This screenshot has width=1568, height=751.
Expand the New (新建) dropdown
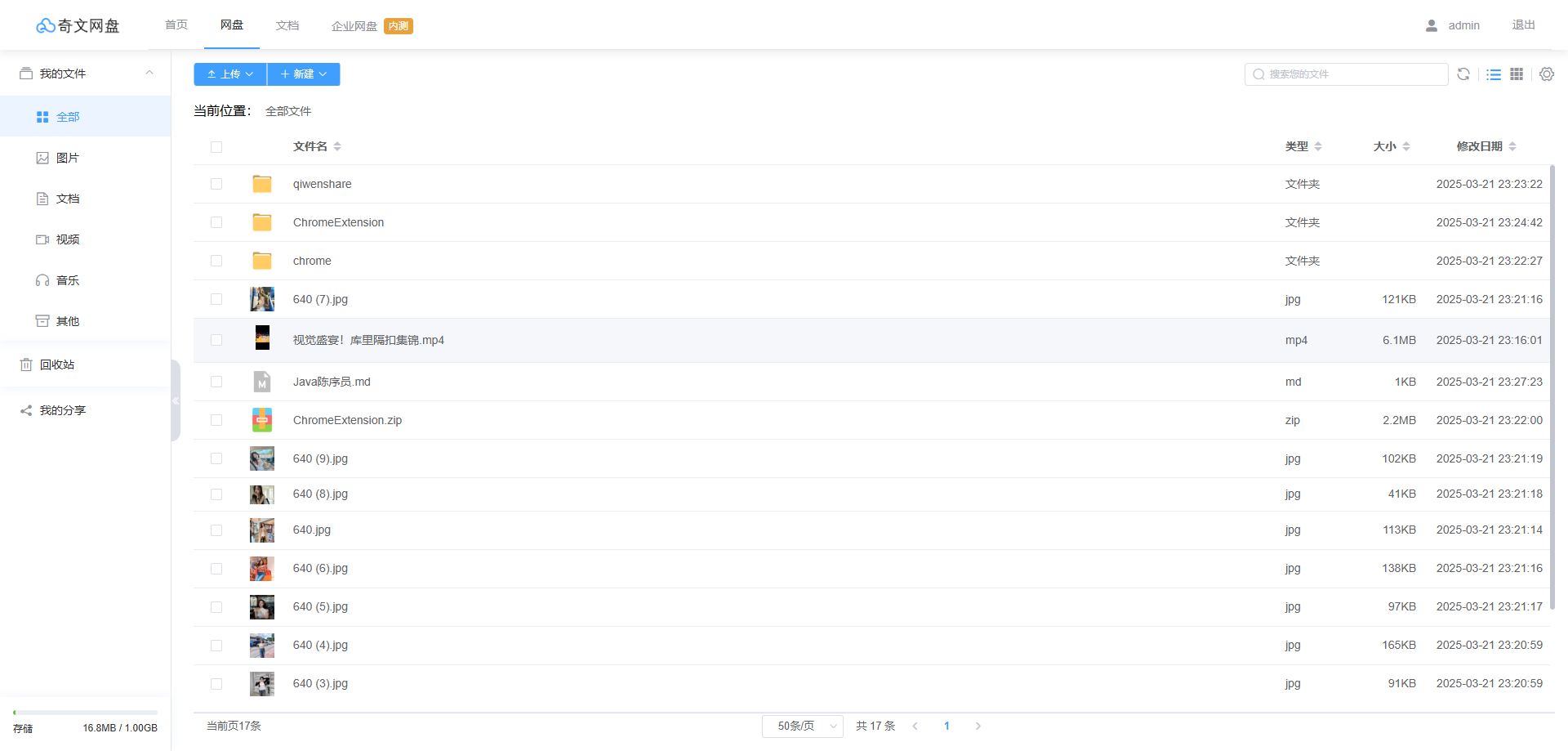coord(304,74)
